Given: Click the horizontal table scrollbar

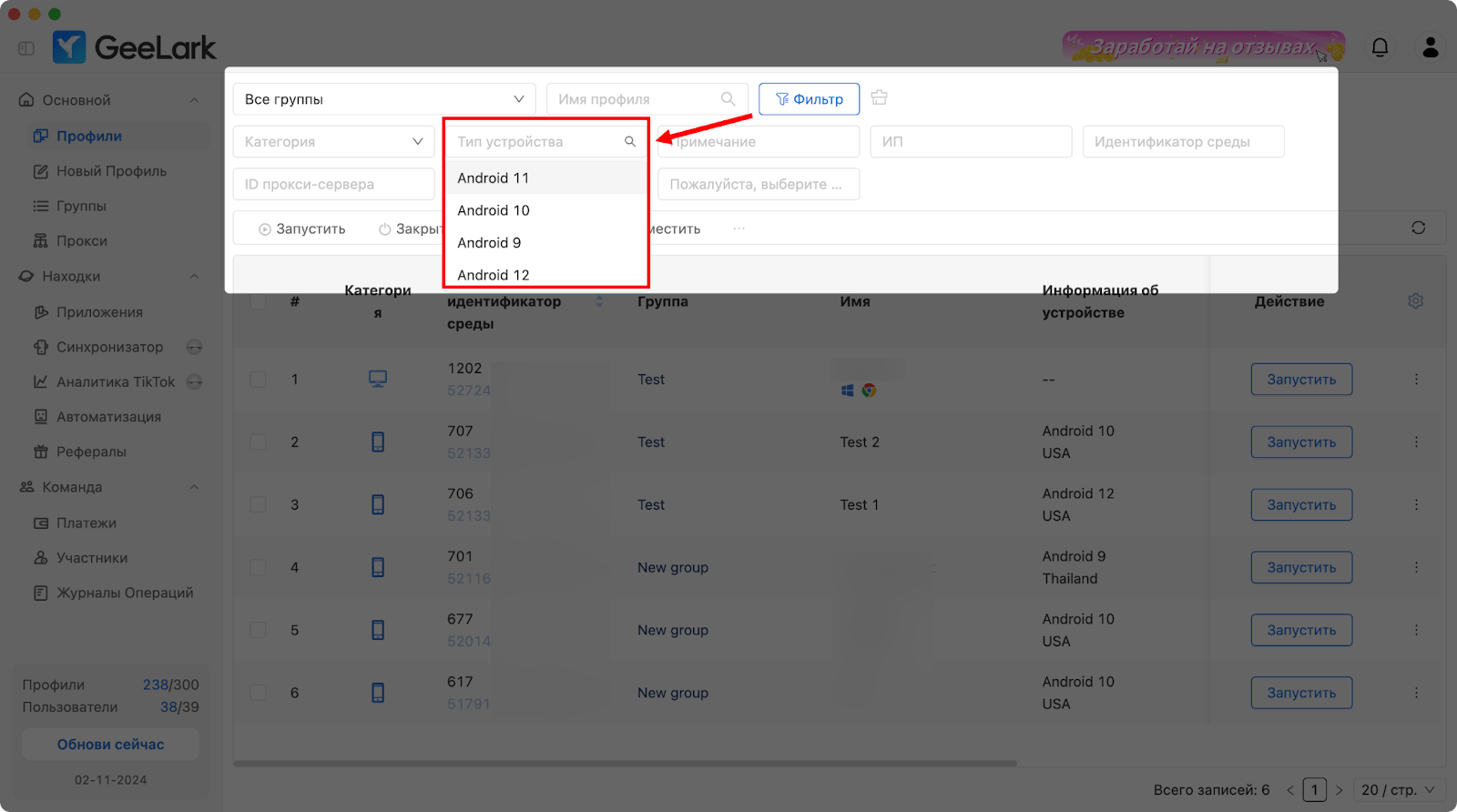Looking at the screenshot, I should 625,764.
